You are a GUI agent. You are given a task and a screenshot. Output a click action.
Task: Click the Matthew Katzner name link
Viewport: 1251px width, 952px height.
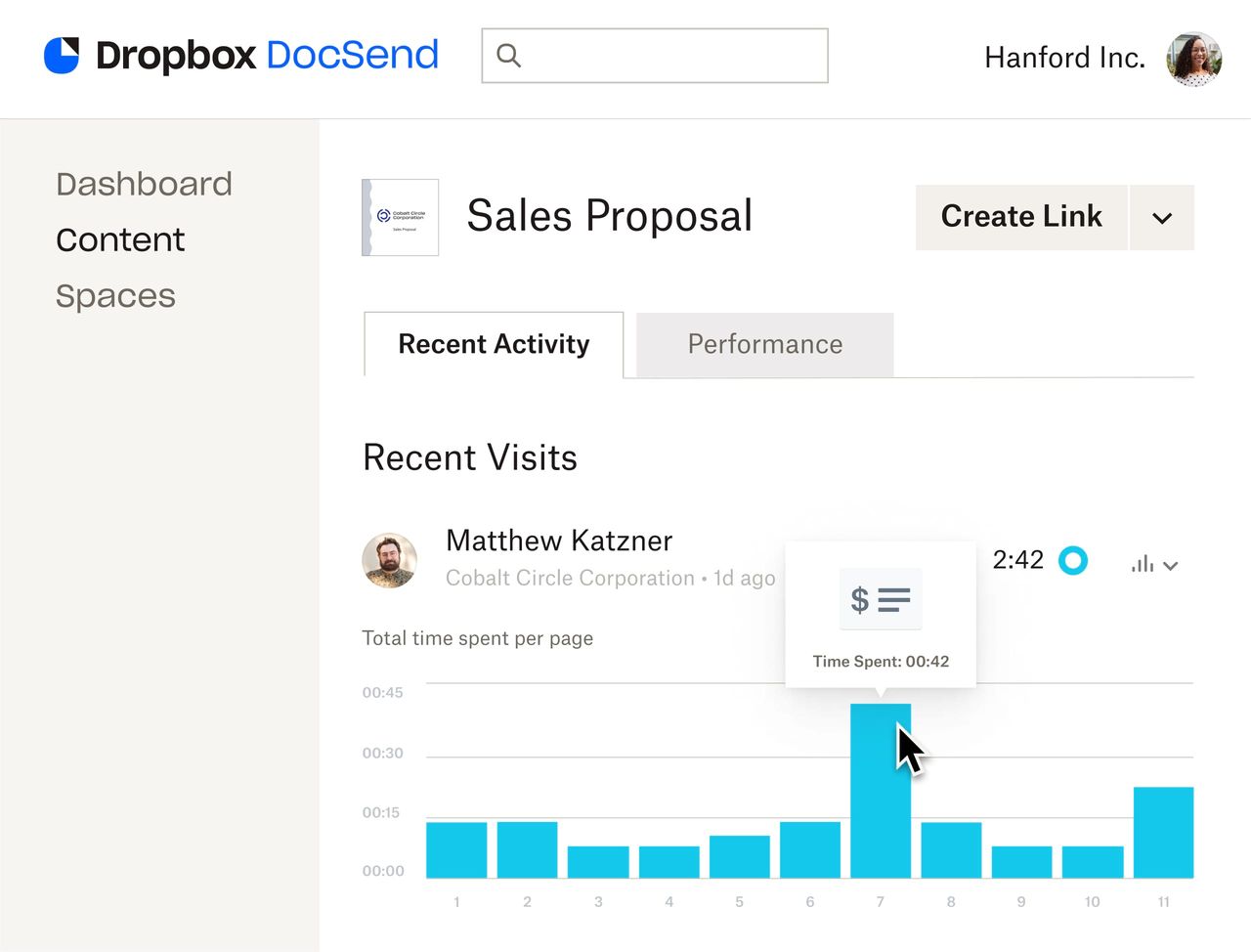click(x=558, y=540)
